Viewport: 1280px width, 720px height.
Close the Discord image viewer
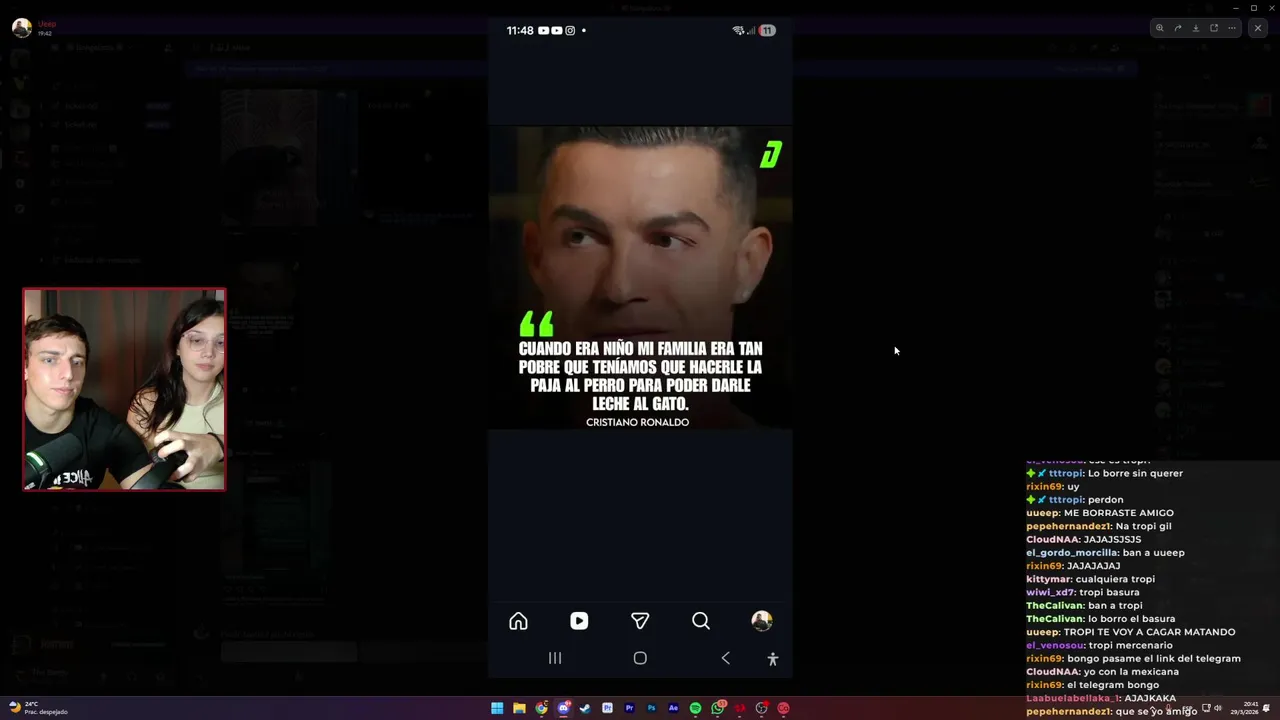pos(1258,28)
